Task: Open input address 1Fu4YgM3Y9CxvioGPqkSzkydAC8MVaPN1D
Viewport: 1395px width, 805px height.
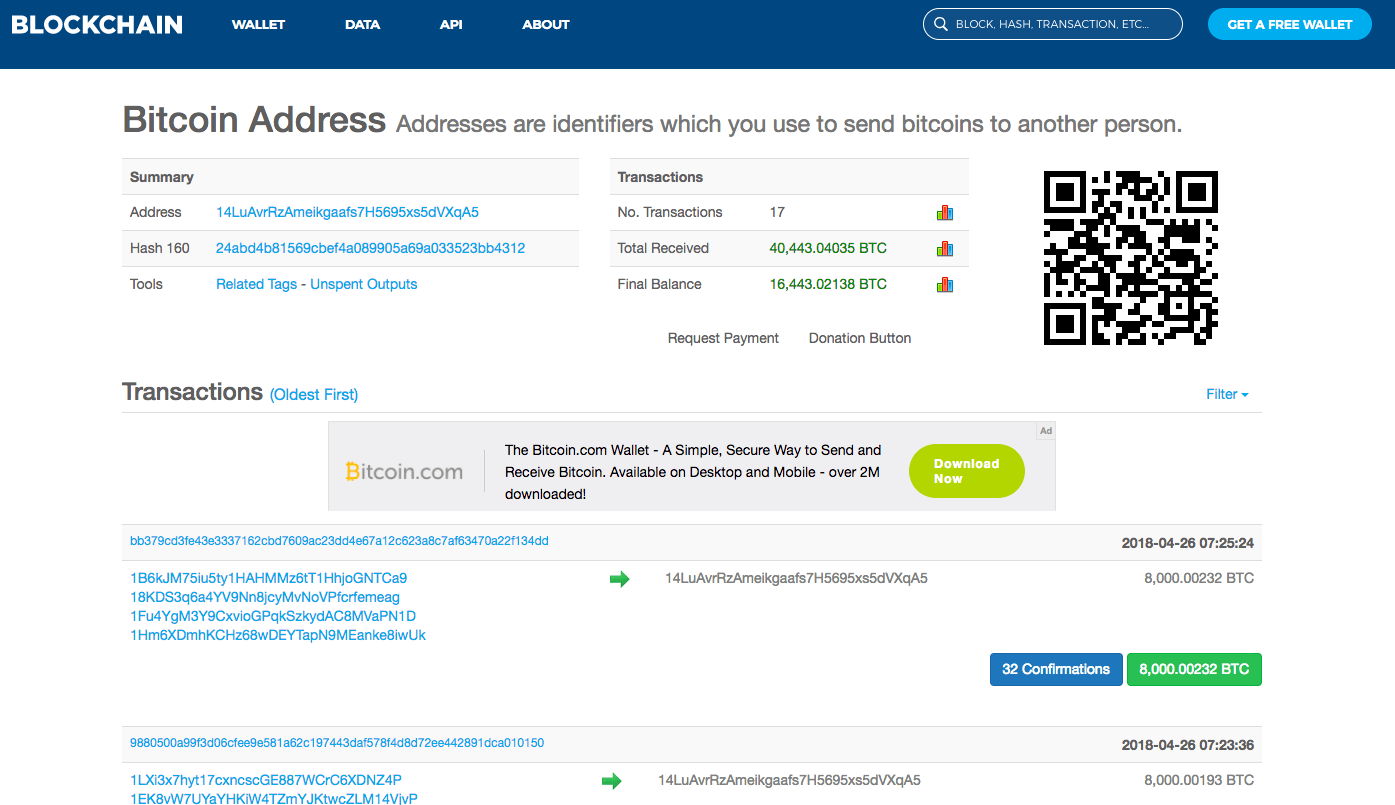Action: point(273,616)
